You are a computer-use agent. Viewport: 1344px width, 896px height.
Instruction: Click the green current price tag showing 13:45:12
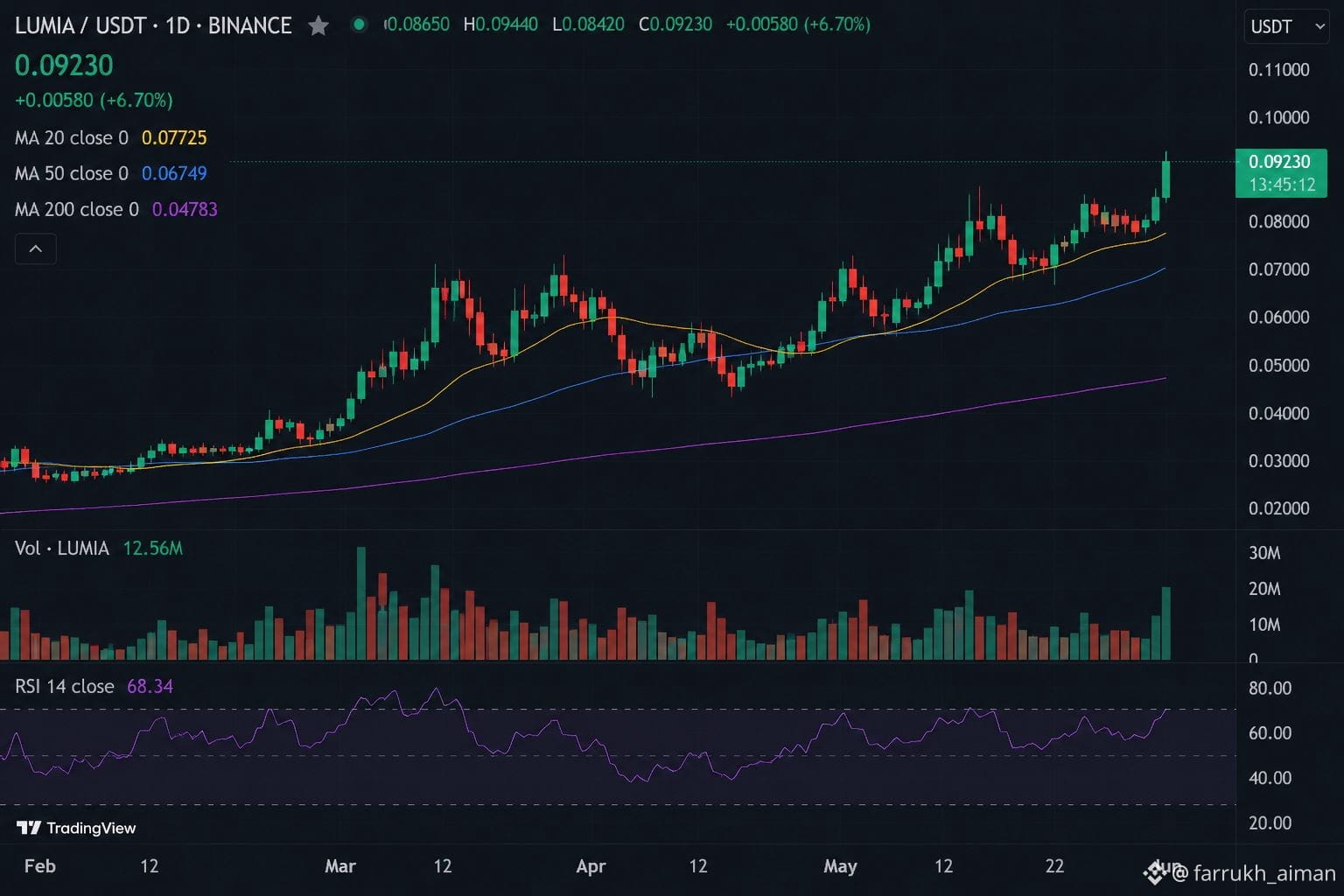point(1281,173)
